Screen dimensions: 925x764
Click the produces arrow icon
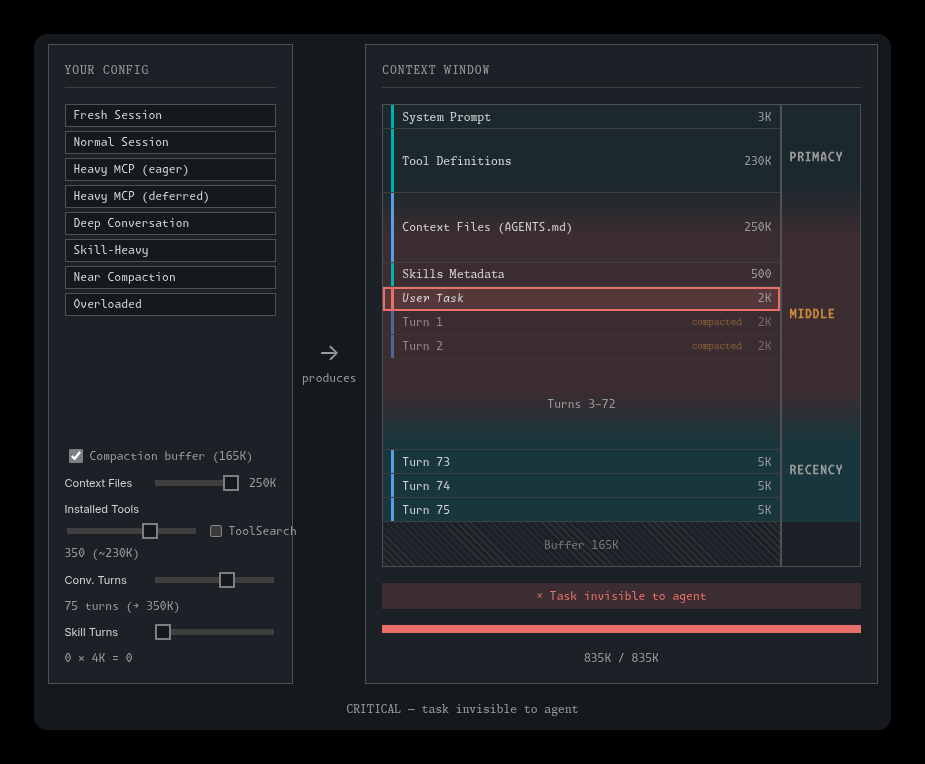(329, 353)
